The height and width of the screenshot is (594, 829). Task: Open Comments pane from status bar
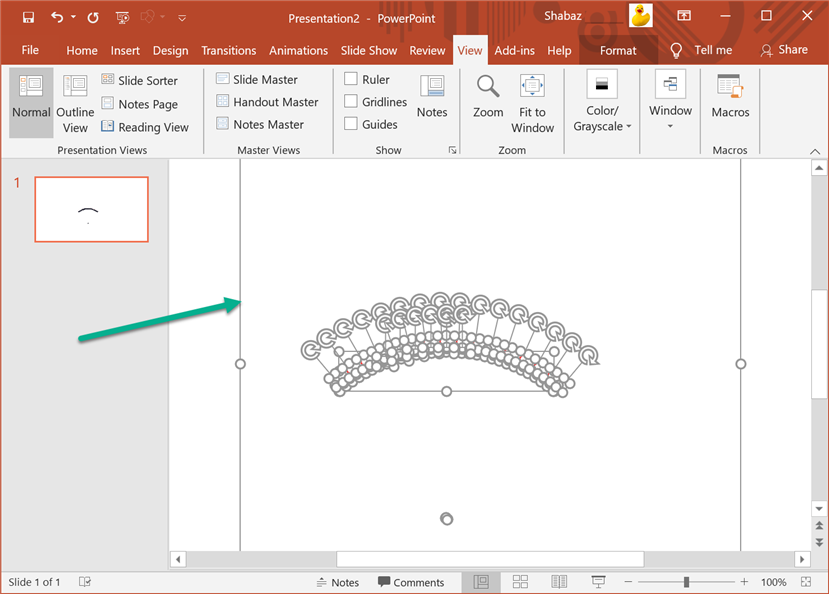411,582
